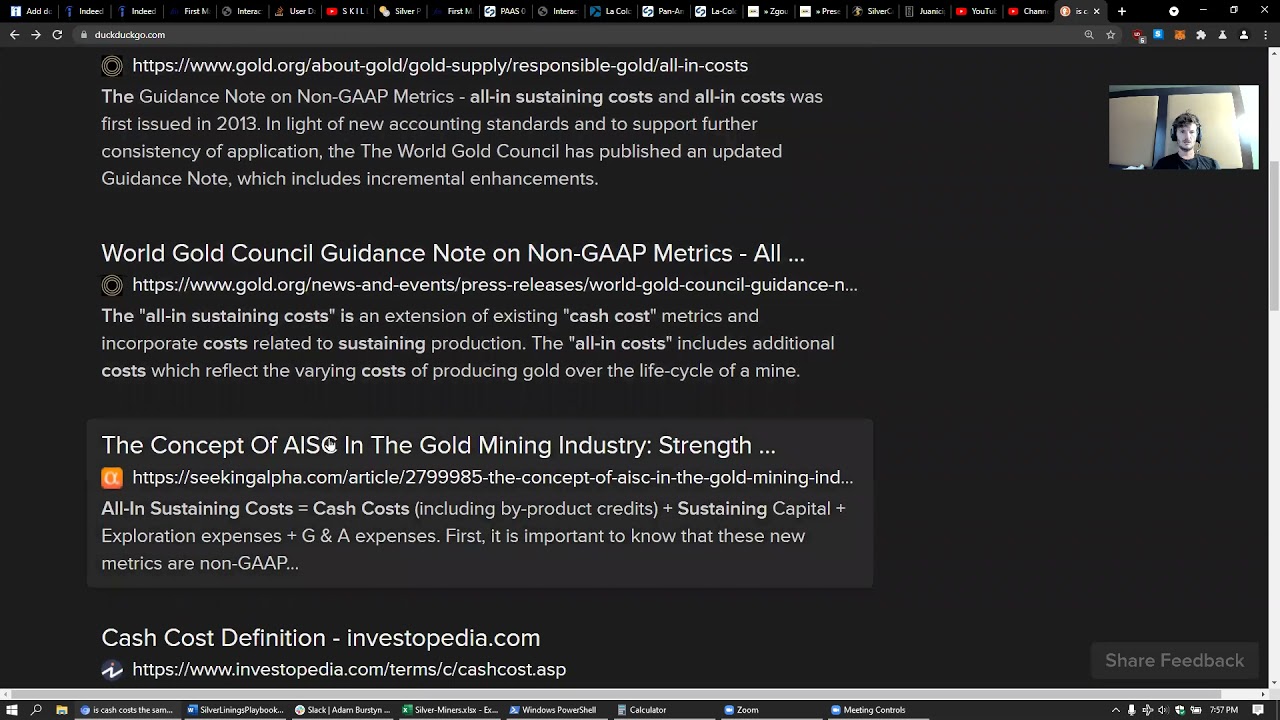Viewport: 1280px width, 720px height.
Task: Click the gold.org favicon above Guidance Note snippet
Action: pyautogui.click(x=112, y=66)
